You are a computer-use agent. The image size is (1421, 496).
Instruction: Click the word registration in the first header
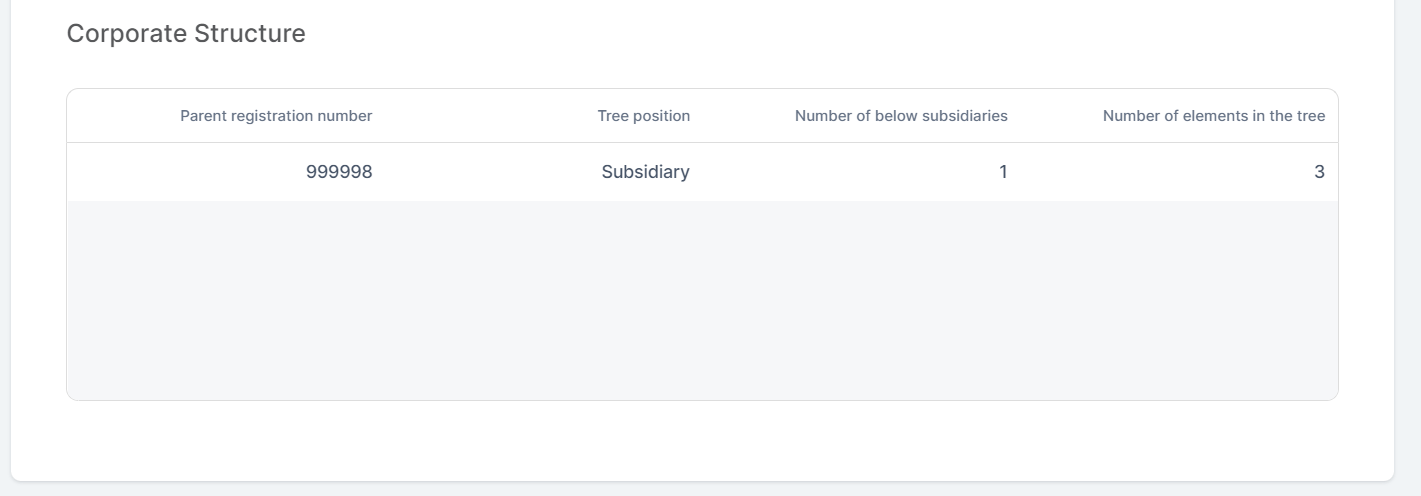pyautogui.click(x=270, y=116)
